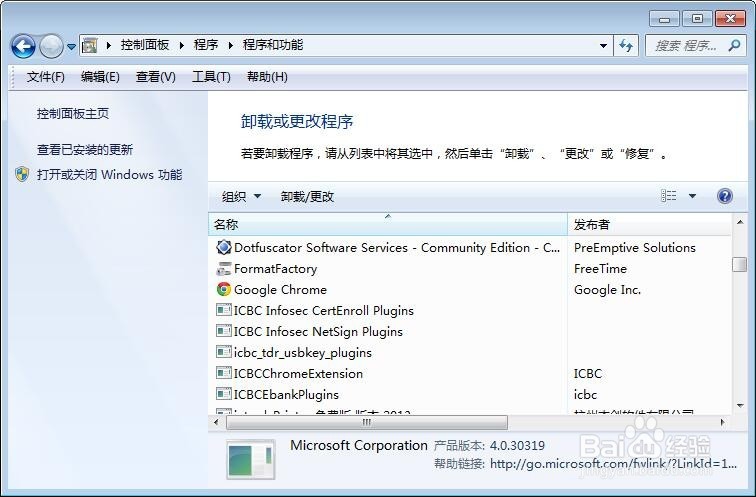The height and width of the screenshot is (497, 756).
Task: Sort by the 发布者 column header
Action: (649, 224)
